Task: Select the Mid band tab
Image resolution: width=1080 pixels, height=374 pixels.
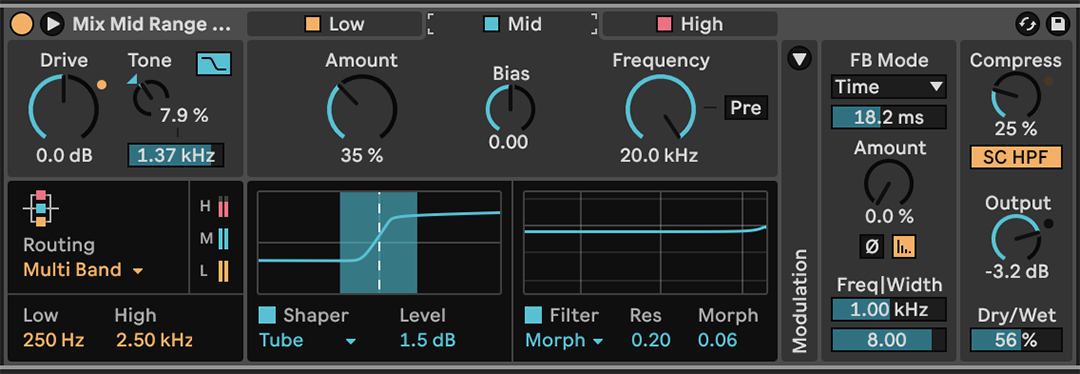Action: coord(512,24)
